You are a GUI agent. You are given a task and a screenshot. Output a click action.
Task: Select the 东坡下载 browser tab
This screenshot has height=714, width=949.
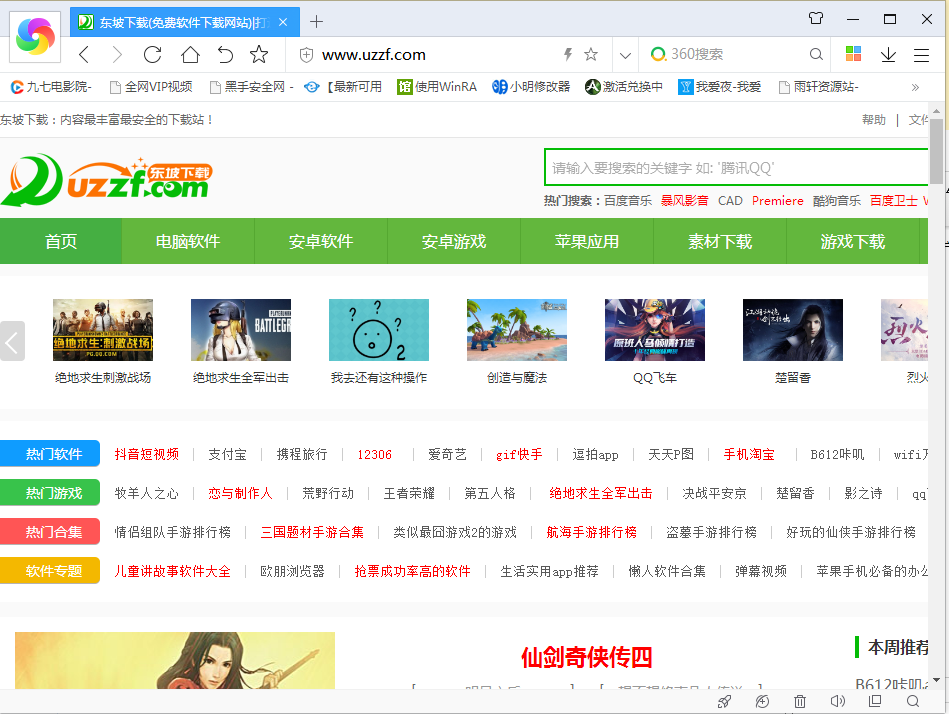(185, 22)
